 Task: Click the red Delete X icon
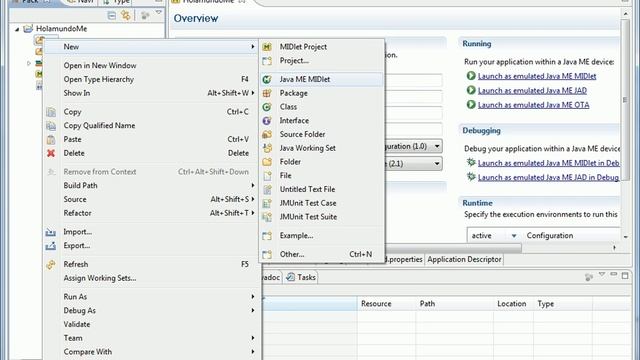point(51,153)
